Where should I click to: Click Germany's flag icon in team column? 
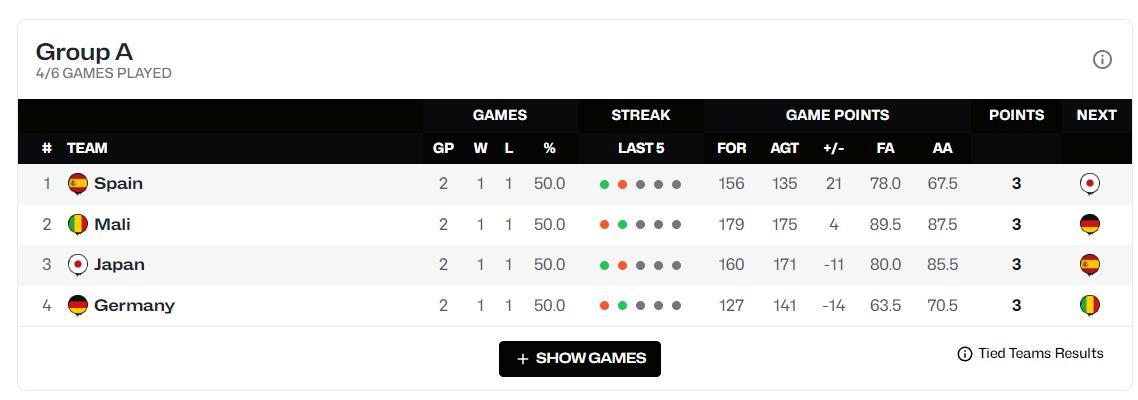pos(78,306)
